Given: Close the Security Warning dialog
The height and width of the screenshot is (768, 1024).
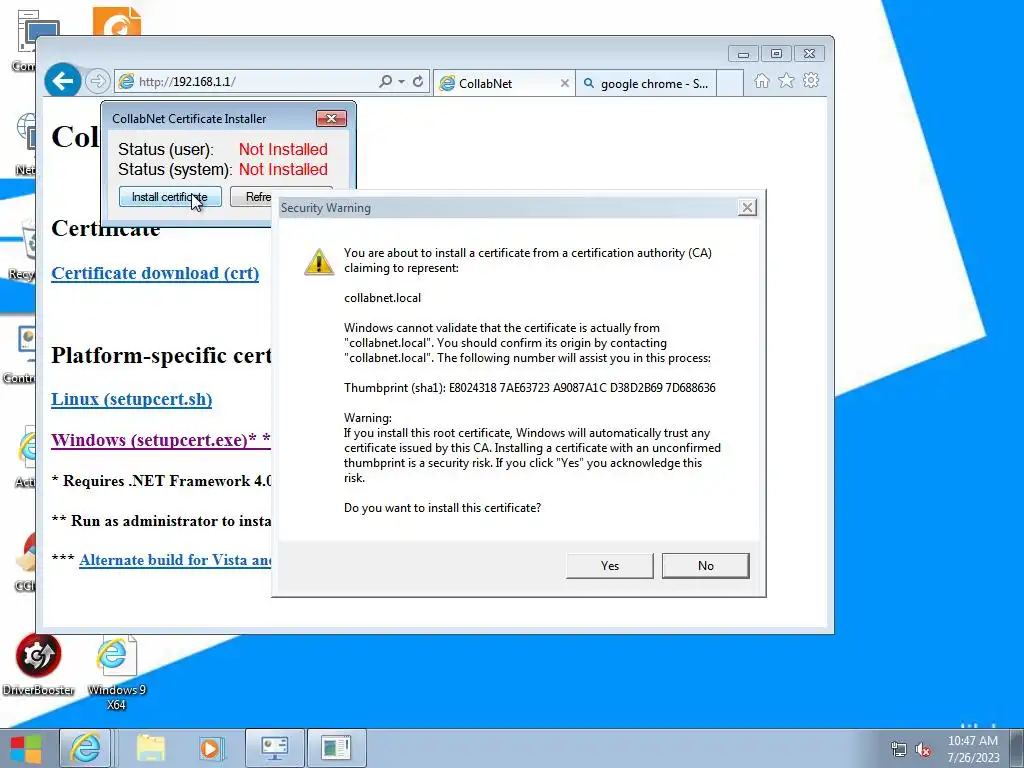Looking at the screenshot, I should (747, 208).
